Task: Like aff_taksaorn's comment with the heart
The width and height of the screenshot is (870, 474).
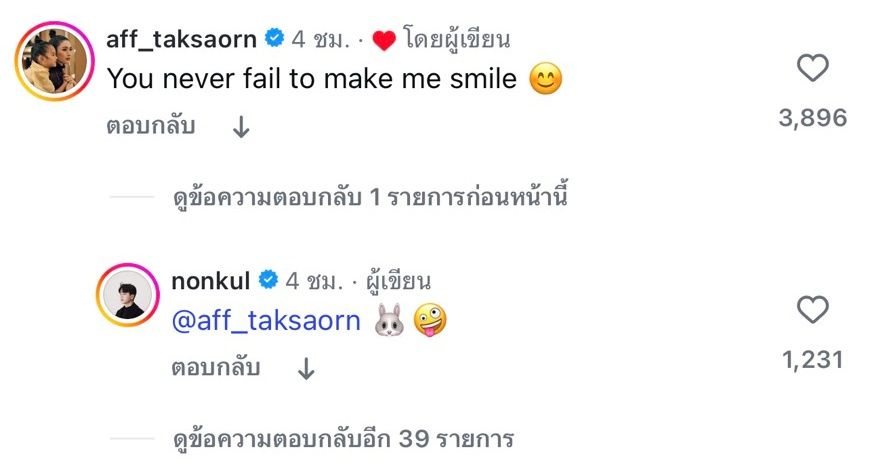Action: click(812, 68)
